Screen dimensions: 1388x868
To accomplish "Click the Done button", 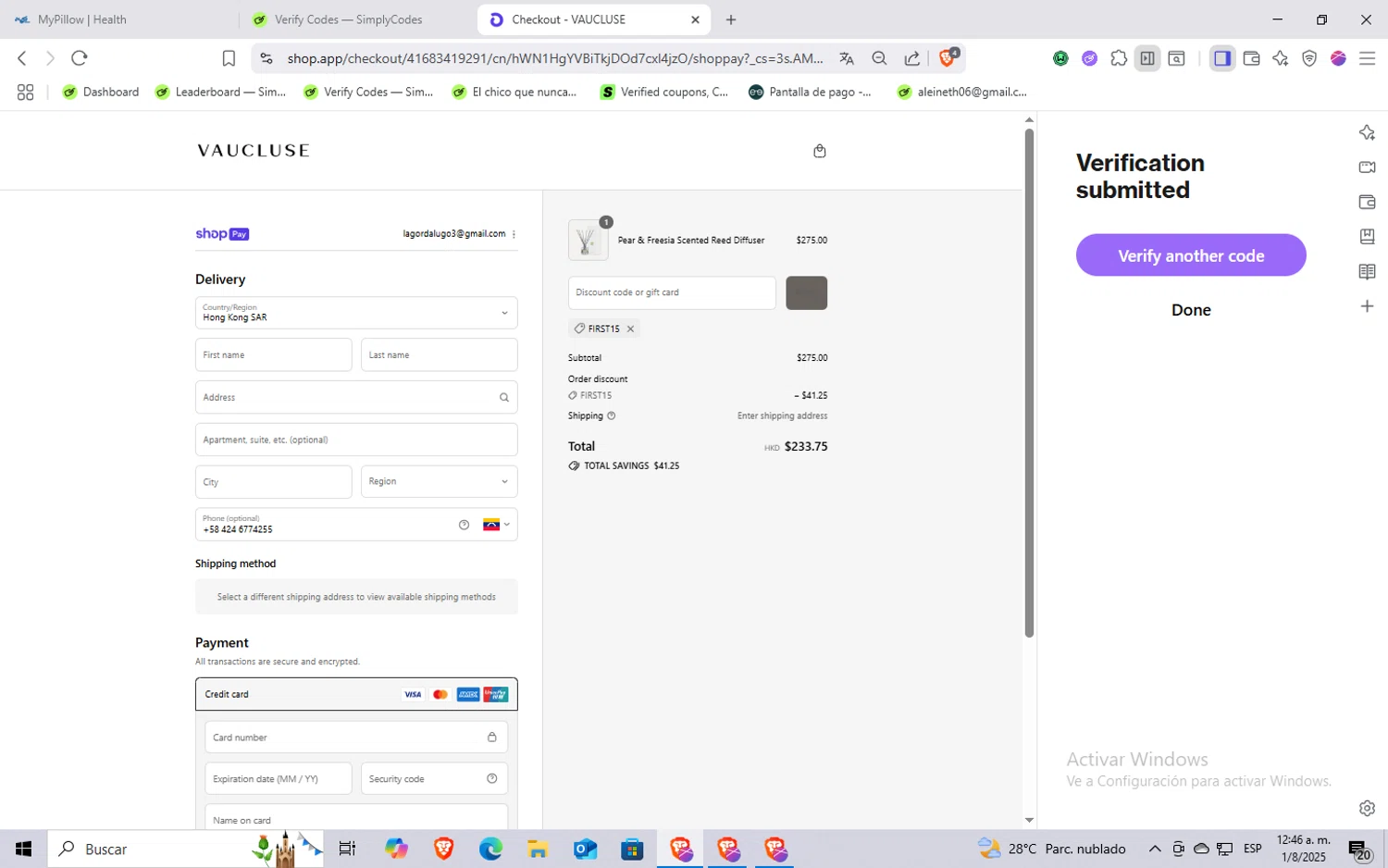I will pyautogui.click(x=1191, y=310).
